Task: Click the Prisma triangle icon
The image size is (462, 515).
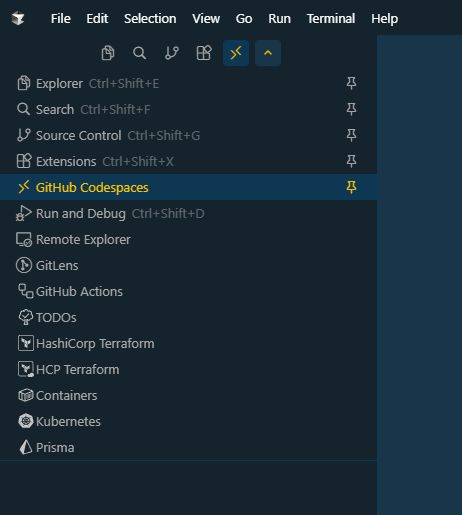Action: pos(26,447)
